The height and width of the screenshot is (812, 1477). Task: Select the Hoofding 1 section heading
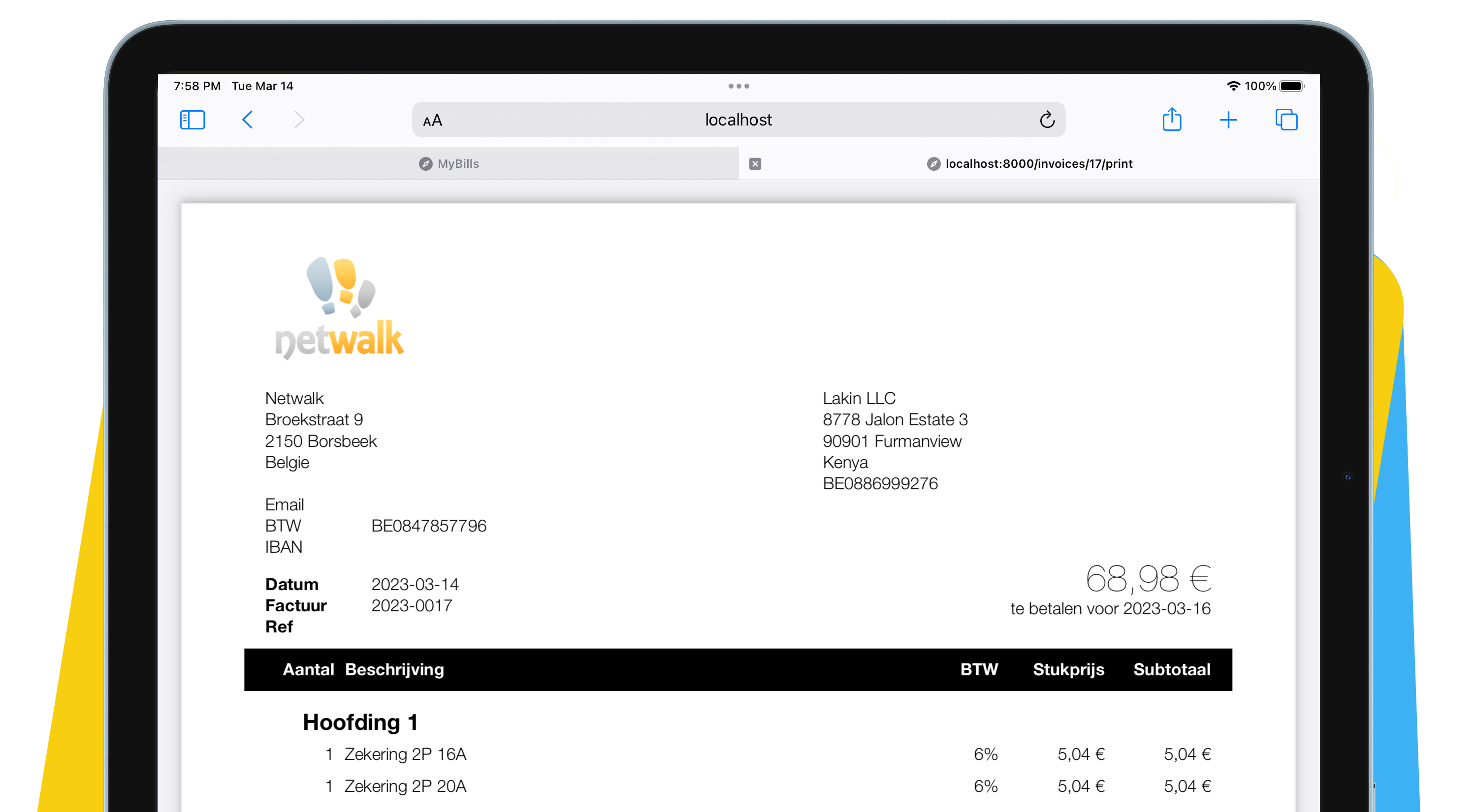pyautogui.click(x=360, y=722)
